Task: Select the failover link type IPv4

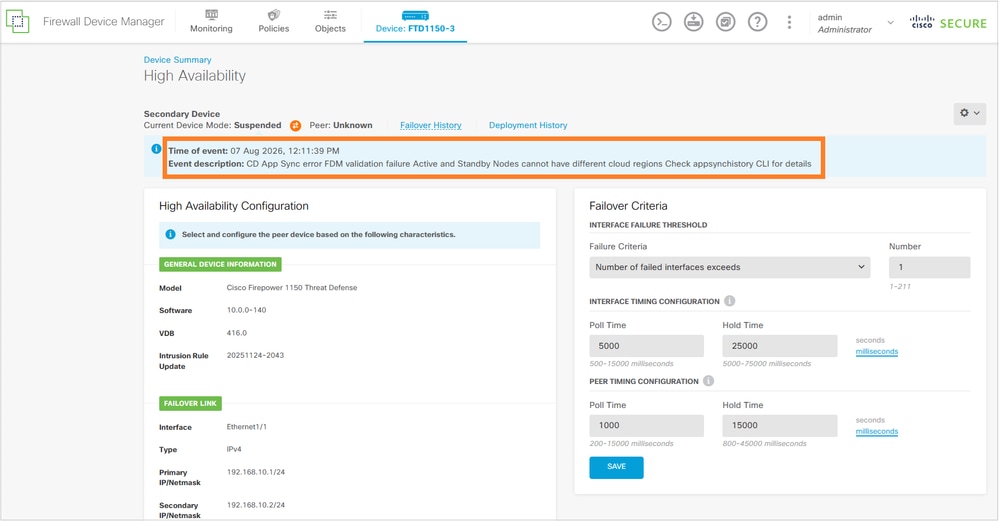Action: (234, 449)
